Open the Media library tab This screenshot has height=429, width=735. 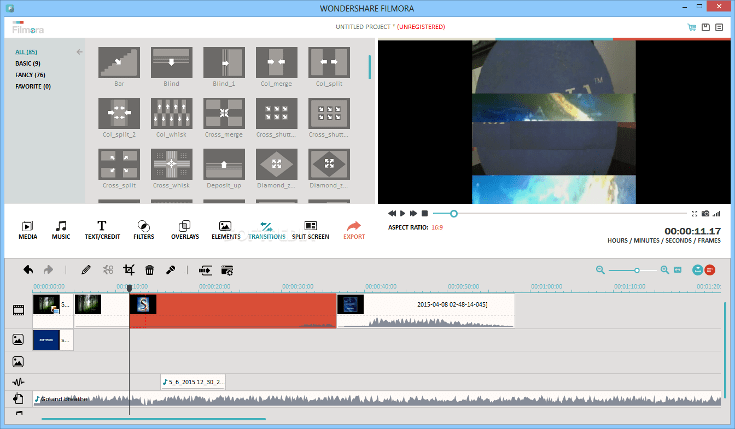point(28,230)
